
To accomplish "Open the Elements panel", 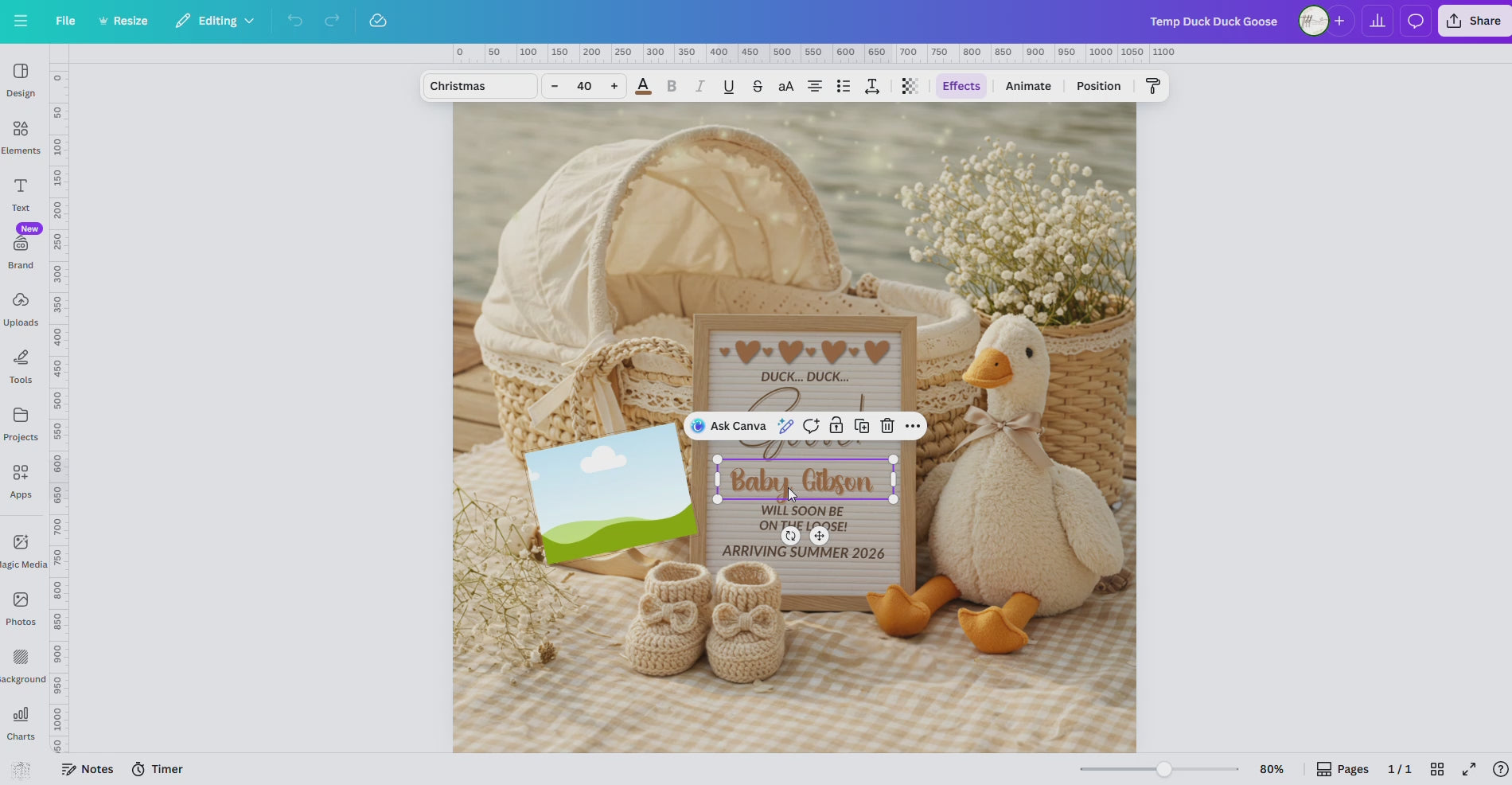I will point(20,135).
